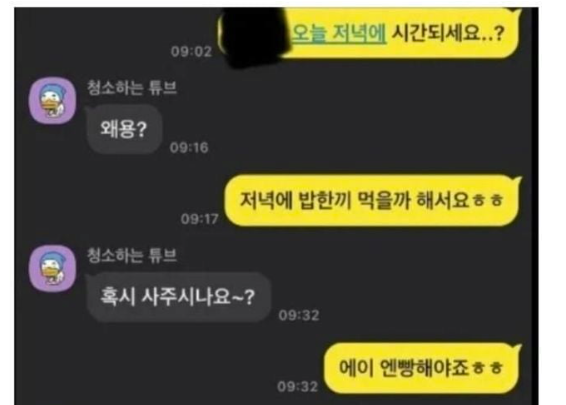Click the 09:17 timestamp
The image size is (566, 405).
pyautogui.click(x=200, y=219)
